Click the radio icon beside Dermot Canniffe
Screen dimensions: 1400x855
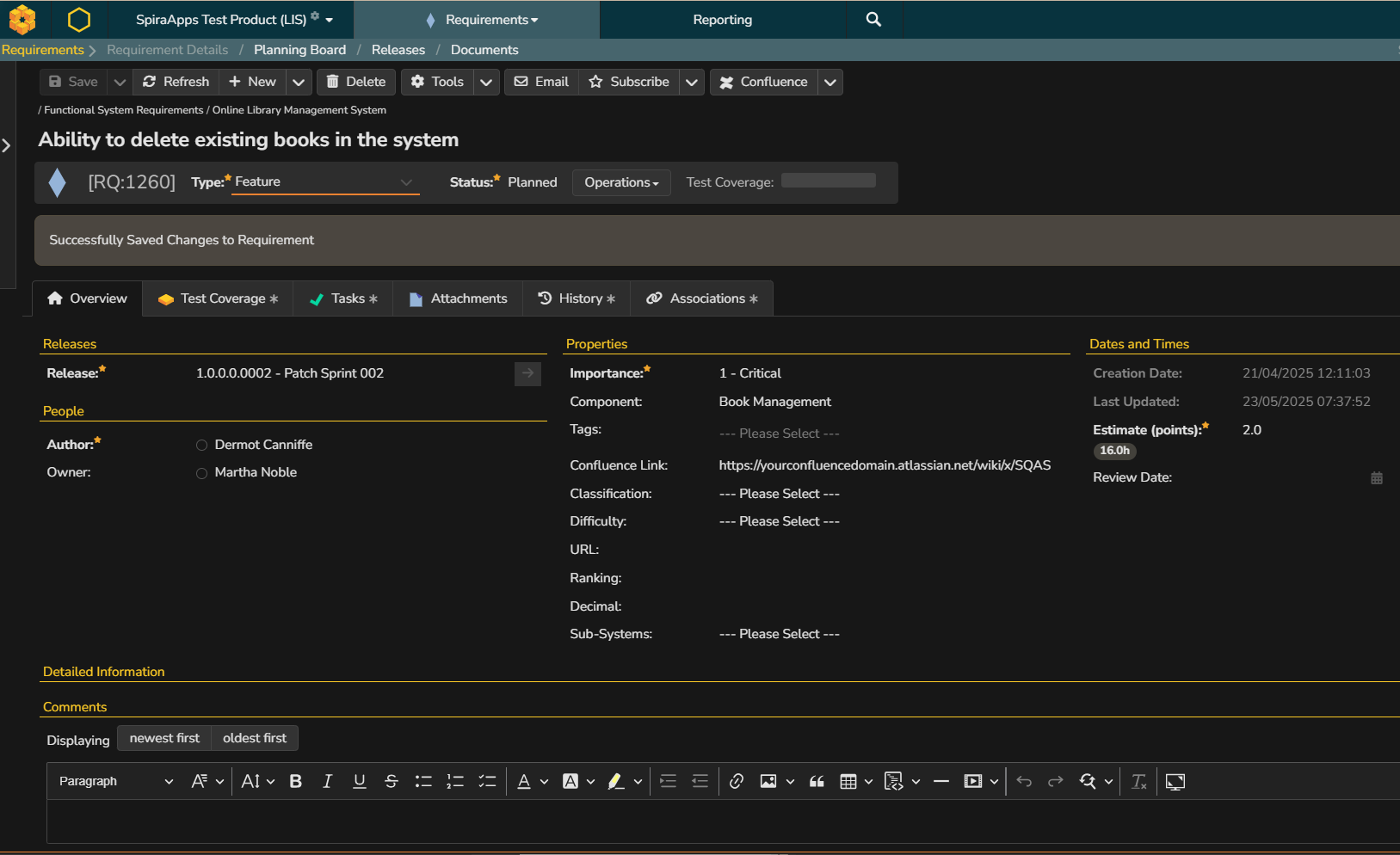coord(202,445)
